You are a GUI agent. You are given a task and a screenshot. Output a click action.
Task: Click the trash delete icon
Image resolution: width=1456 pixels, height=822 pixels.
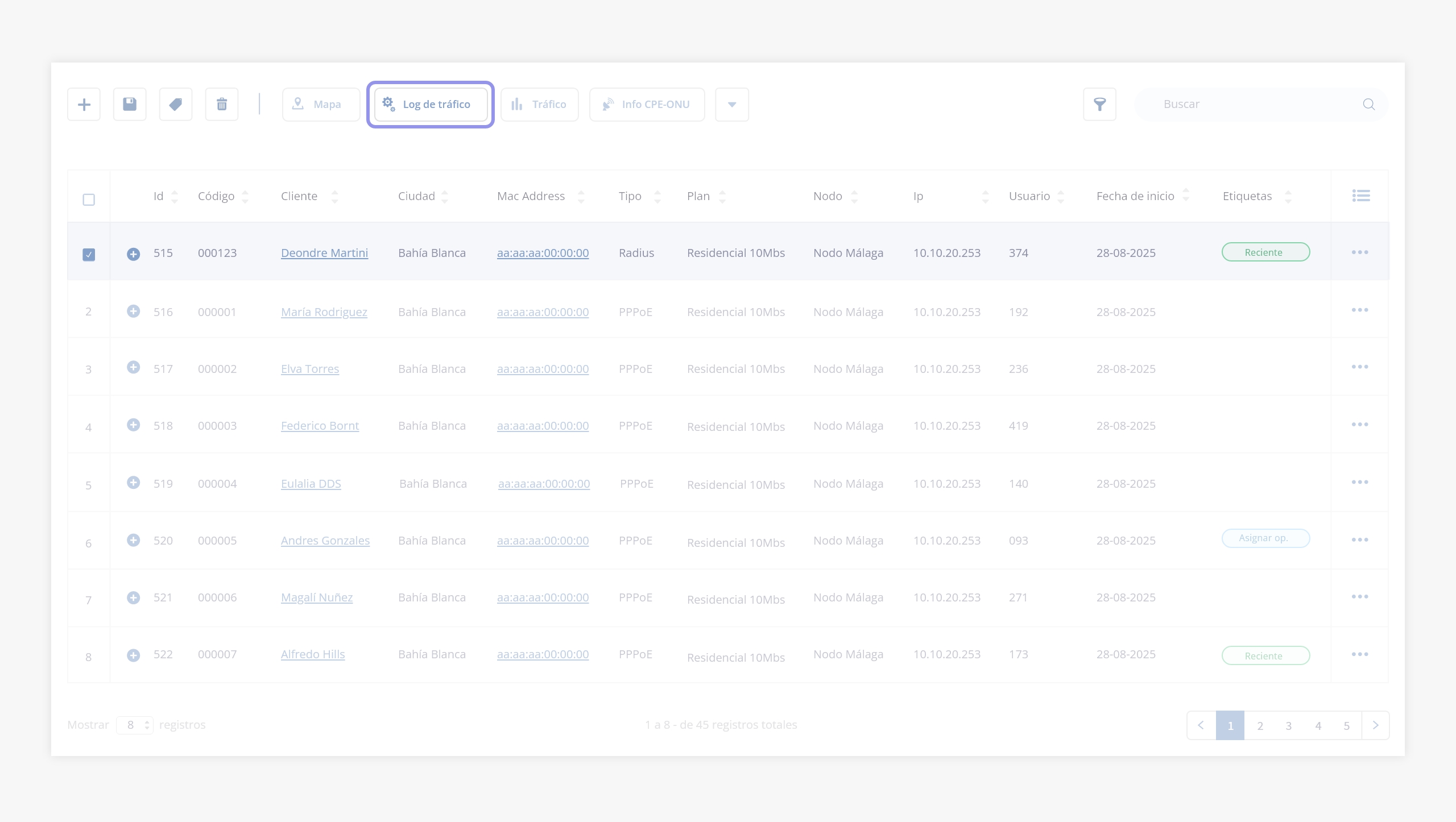tap(222, 105)
